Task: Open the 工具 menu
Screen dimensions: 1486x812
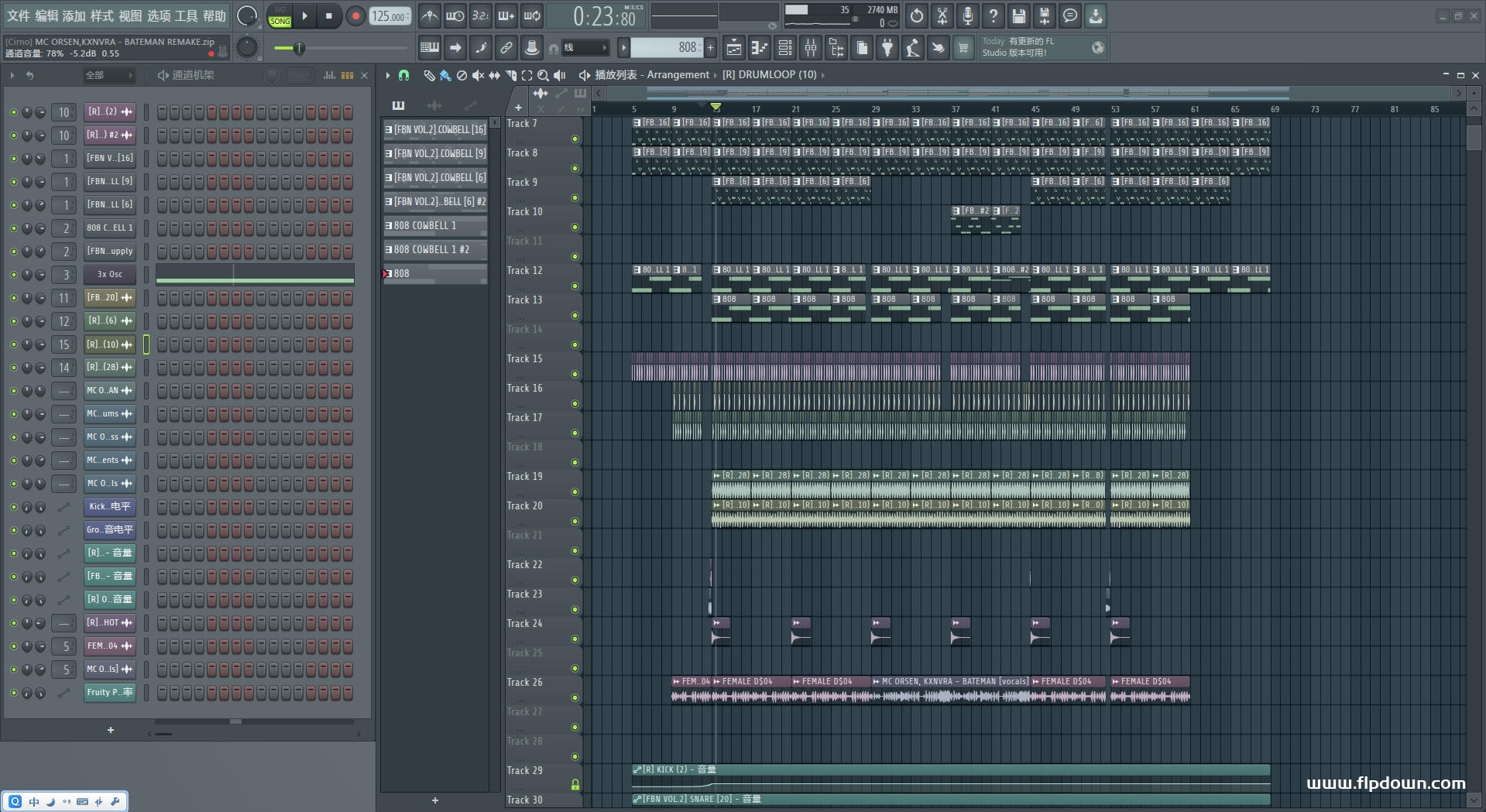Action: [186, 15]
